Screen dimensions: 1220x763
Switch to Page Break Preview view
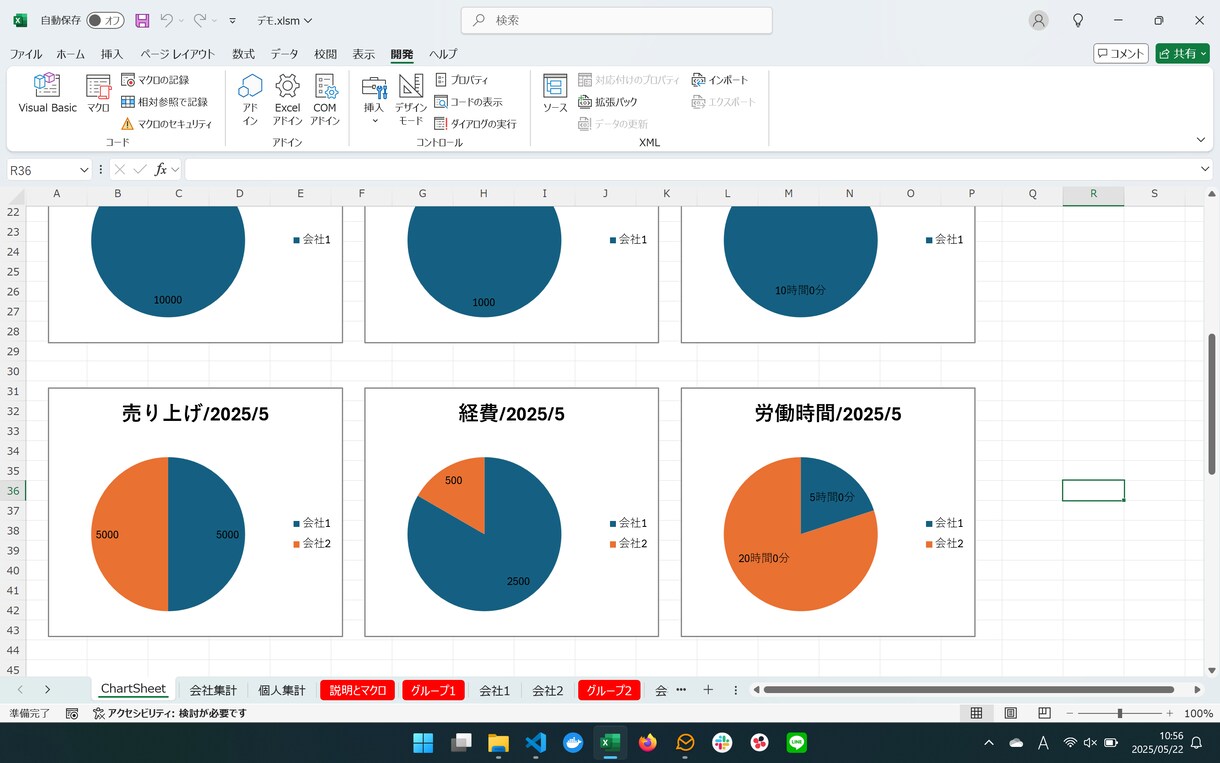pyautogui.click(x=1044, y=713)
